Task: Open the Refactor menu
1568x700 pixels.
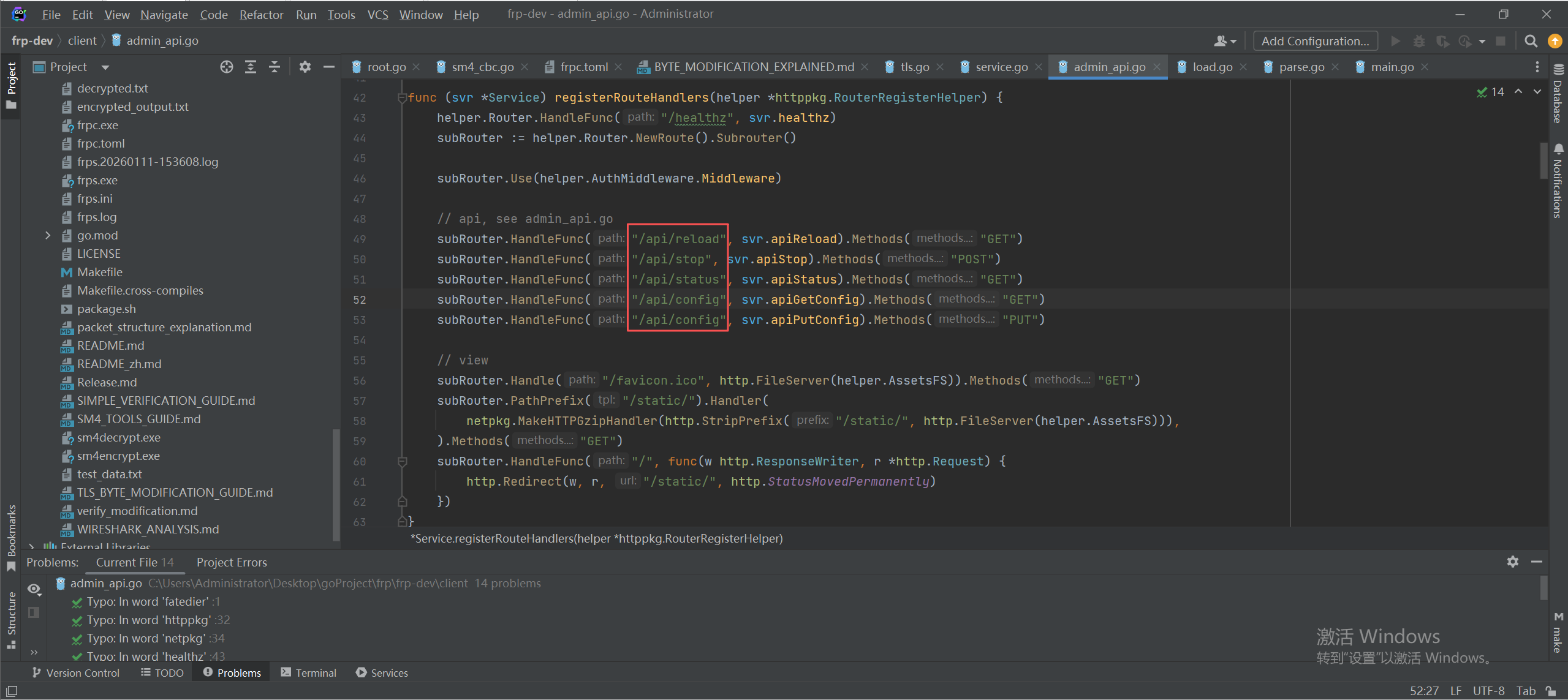Action: (x=261, y=15)
